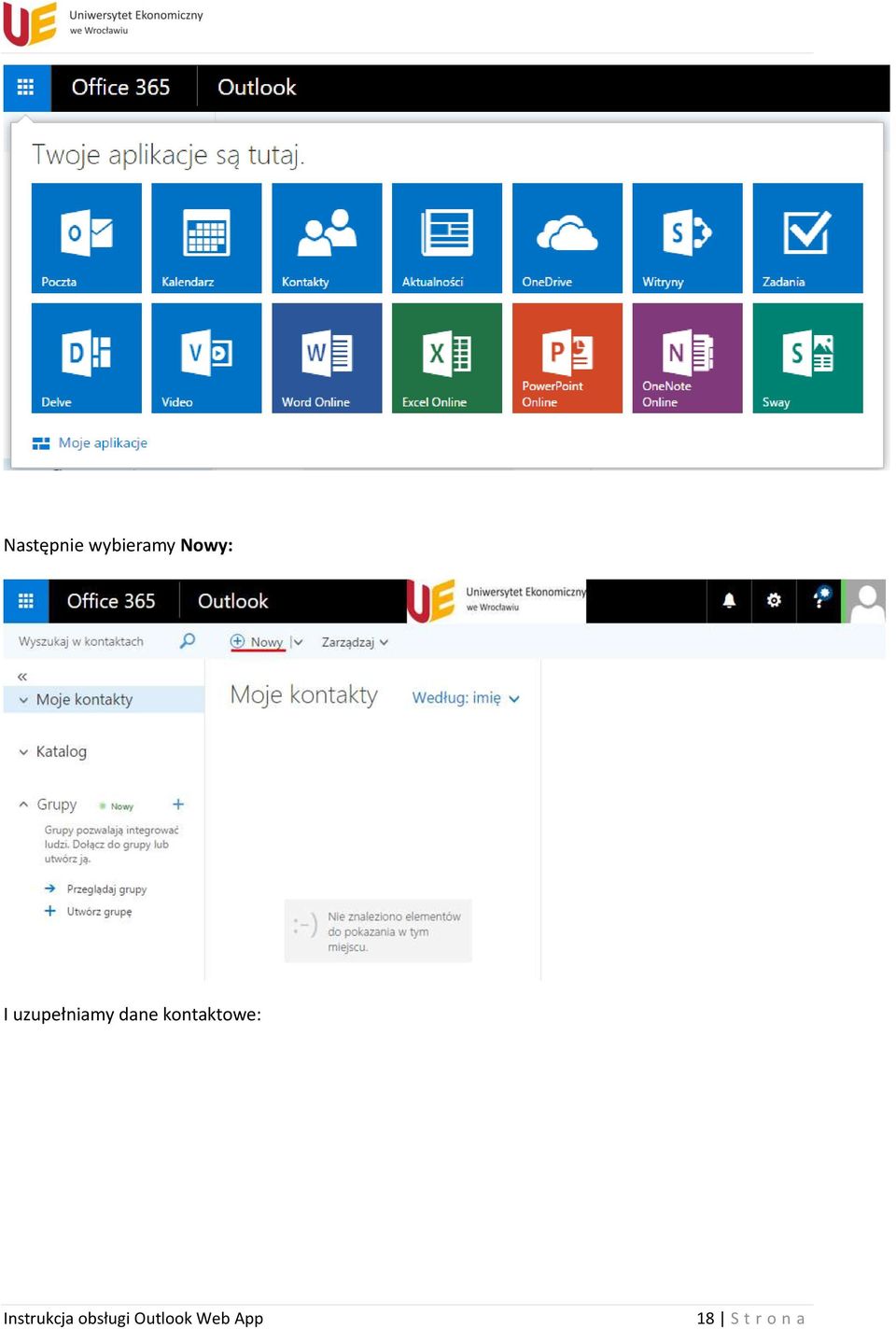The height and width of the screenshot is (1329, 896).
Task: Launch PowerPoint Online tile
Action: [x=567, y=358]
